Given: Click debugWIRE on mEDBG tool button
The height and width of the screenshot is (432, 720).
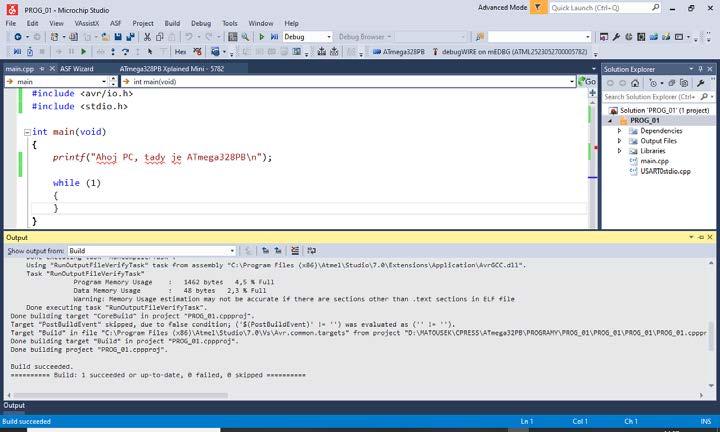Looking at the screenshot, I should pyautogui.click(x=510, y=52).
